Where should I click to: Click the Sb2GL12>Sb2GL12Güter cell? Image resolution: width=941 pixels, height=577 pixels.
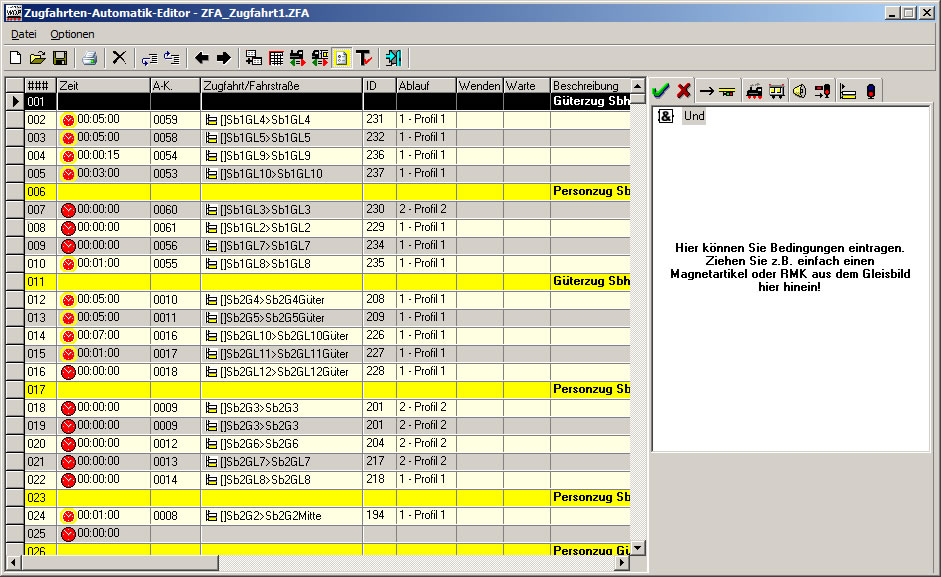tap(281, 372)
